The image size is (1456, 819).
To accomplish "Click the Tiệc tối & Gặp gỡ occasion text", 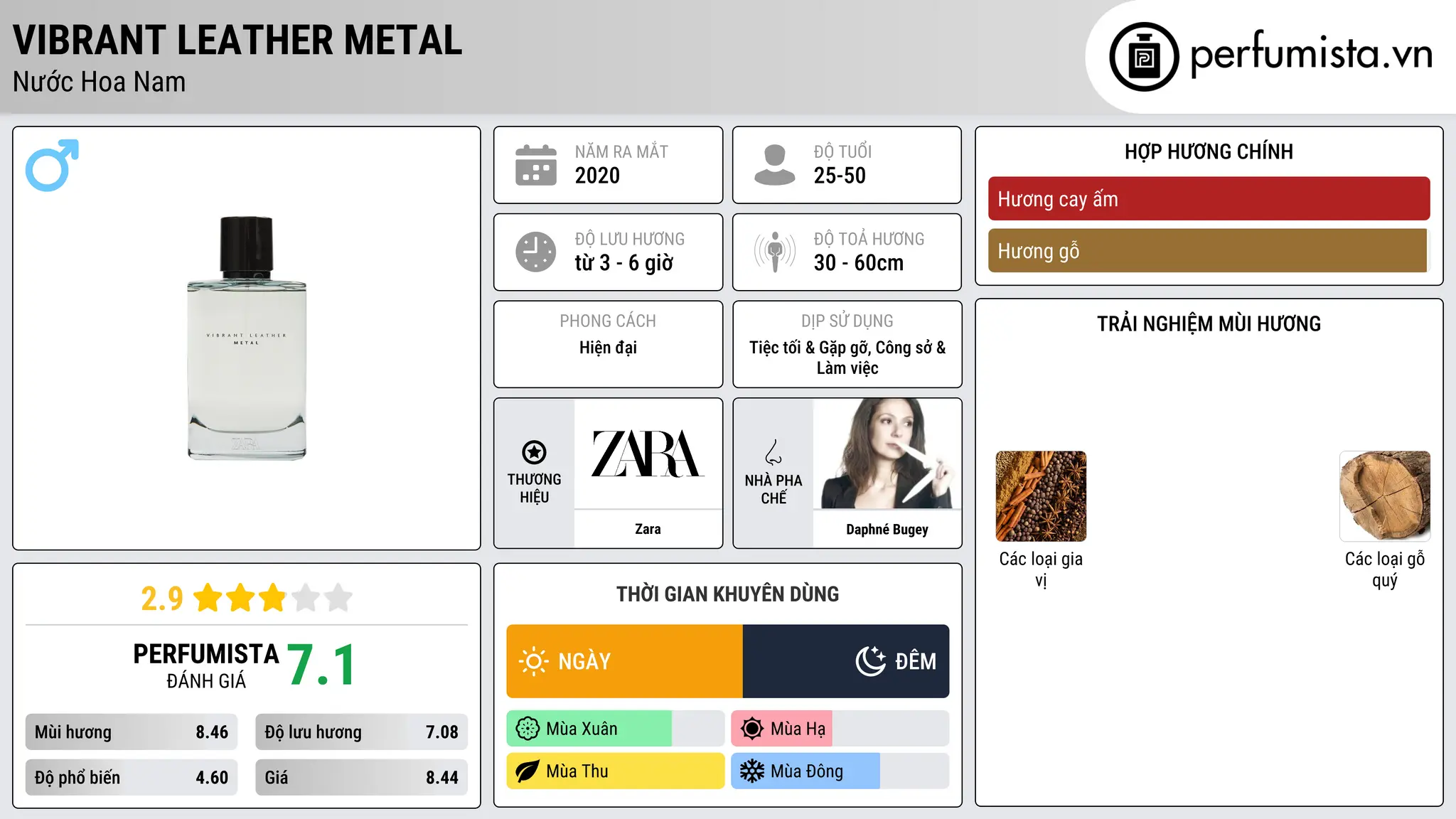I will 847,358.
